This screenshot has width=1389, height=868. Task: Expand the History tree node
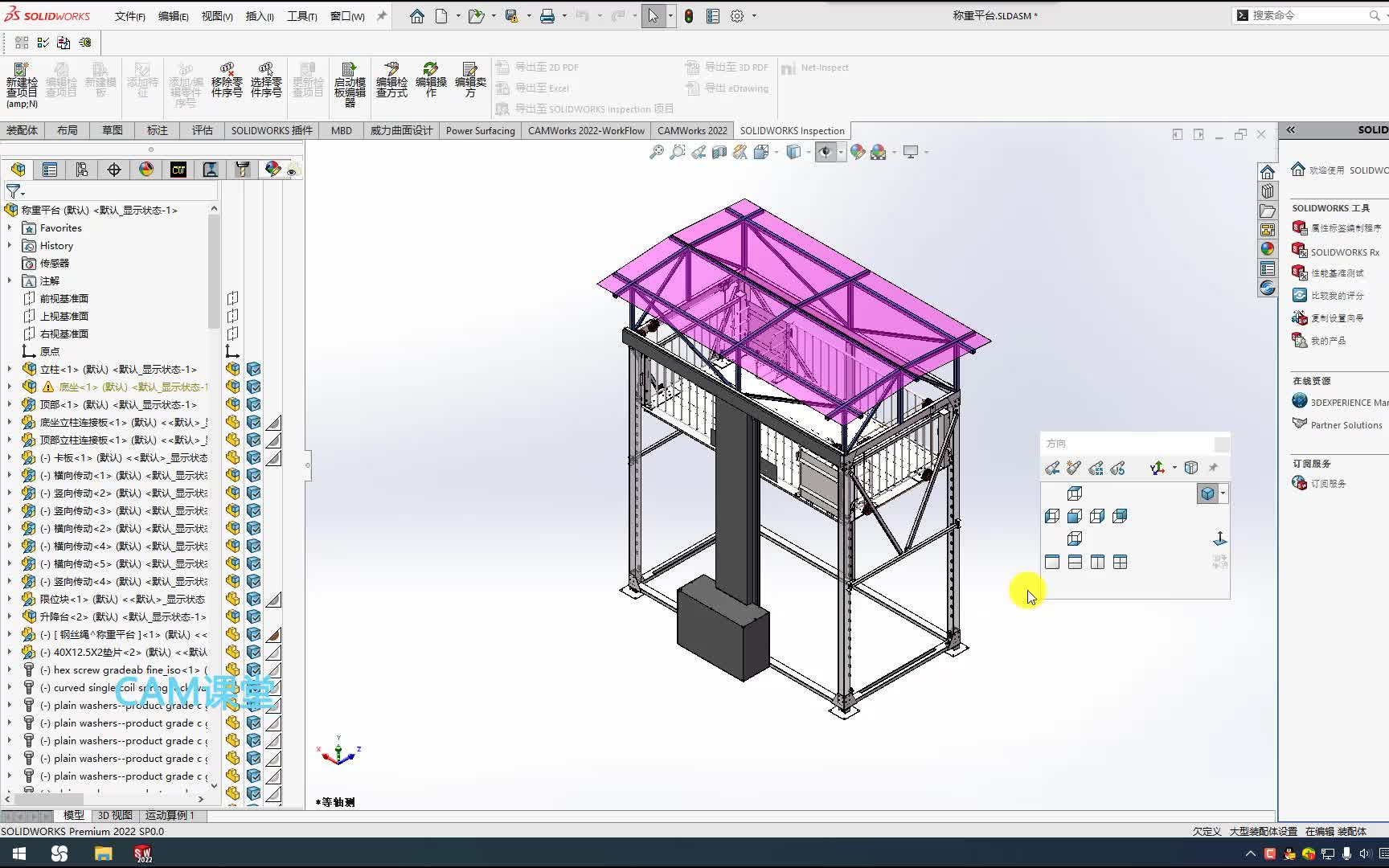click(x=11, y=245)
